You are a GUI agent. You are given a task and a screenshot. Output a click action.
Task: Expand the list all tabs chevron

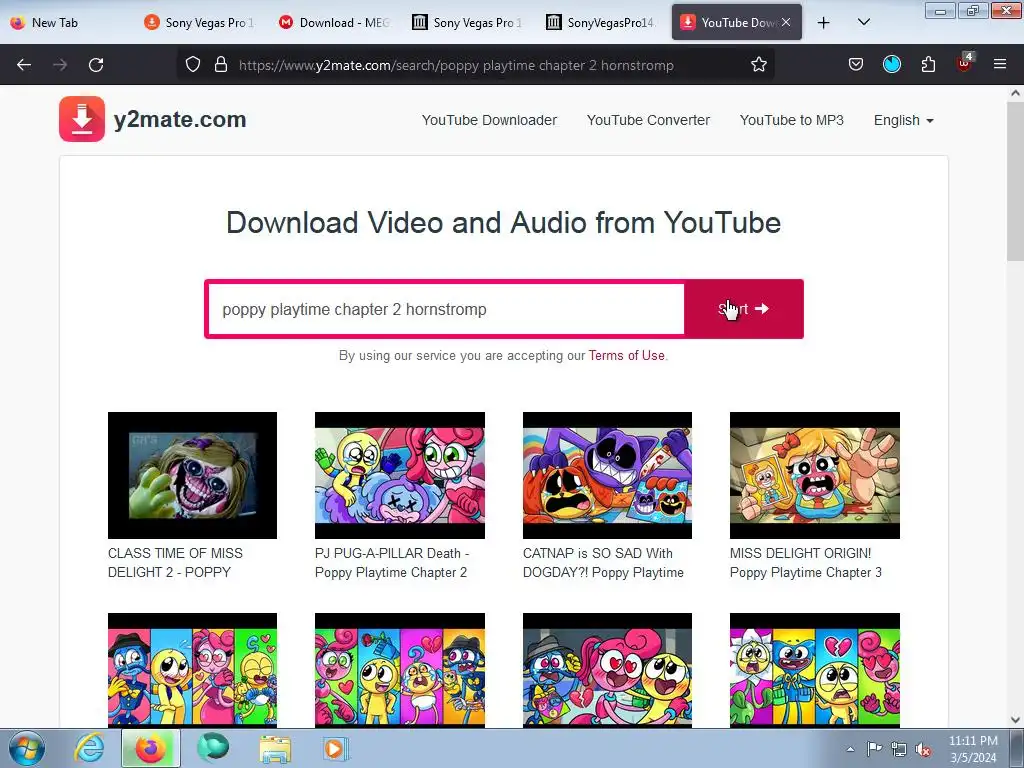pyautogui.click(x=863, y=23)
